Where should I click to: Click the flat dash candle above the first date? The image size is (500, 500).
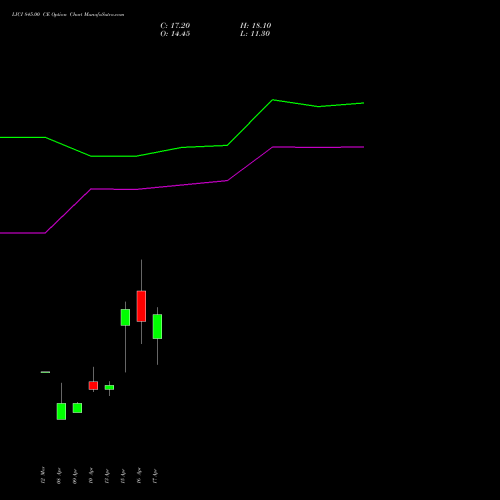(x=45, y=372)
